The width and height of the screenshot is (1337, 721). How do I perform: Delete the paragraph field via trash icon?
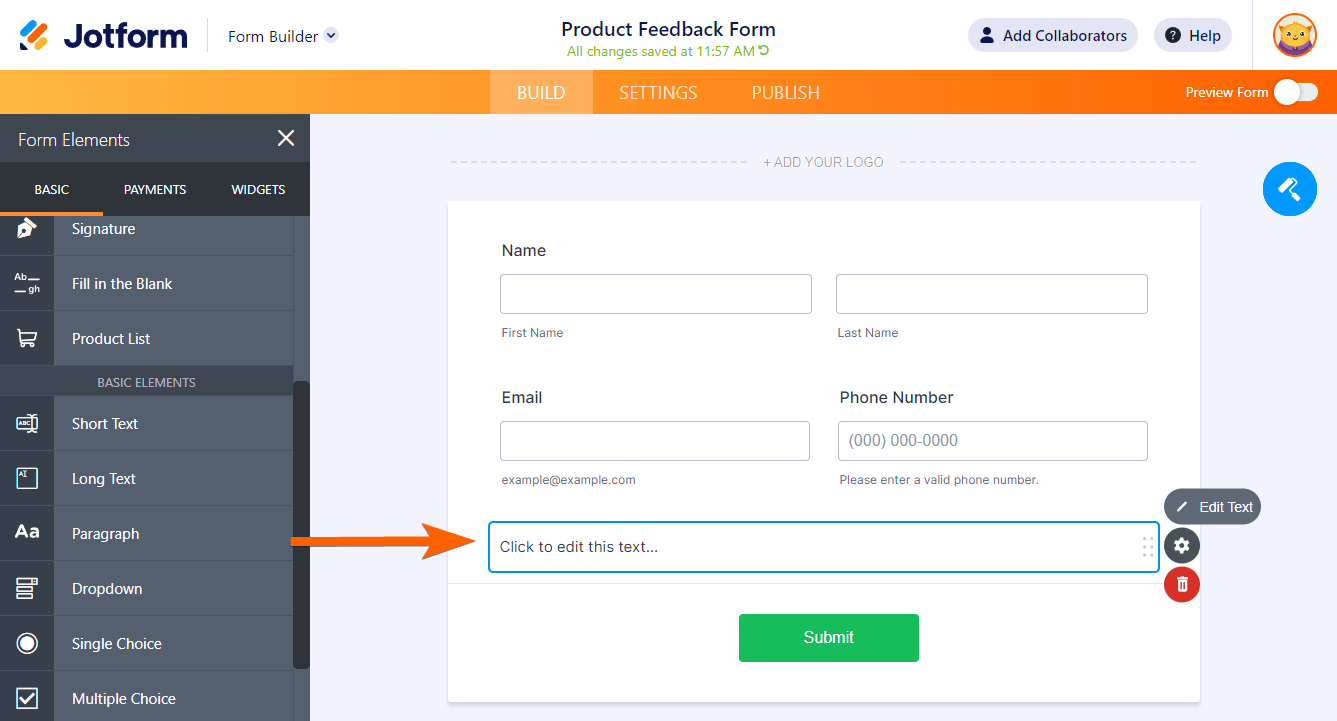click(1182, 584)
